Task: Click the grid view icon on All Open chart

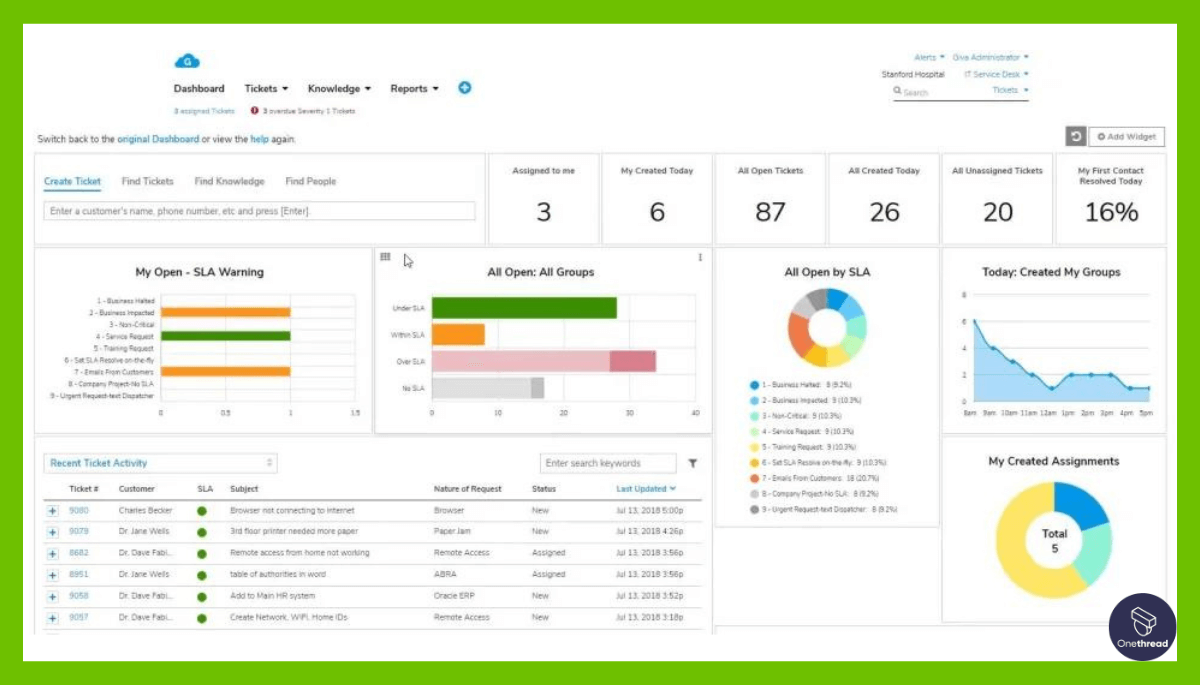Action: point(385,257)
